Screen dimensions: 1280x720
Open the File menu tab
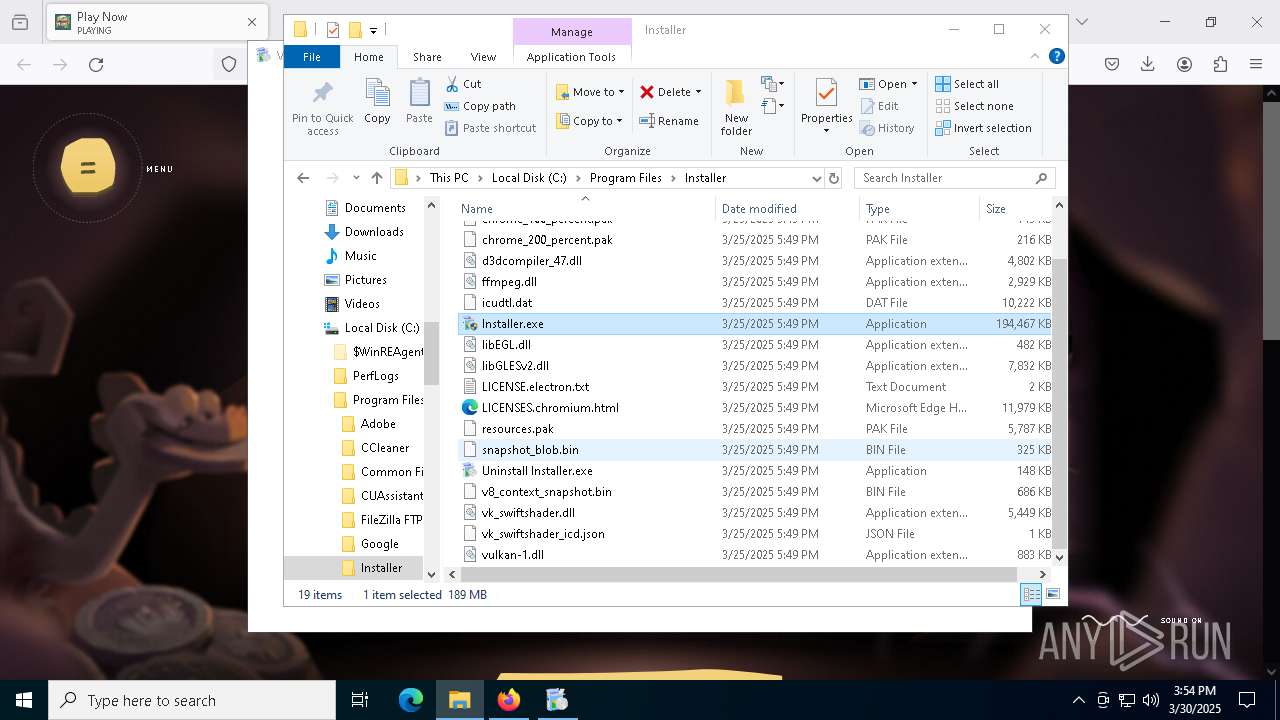click(x=312, y=57)
